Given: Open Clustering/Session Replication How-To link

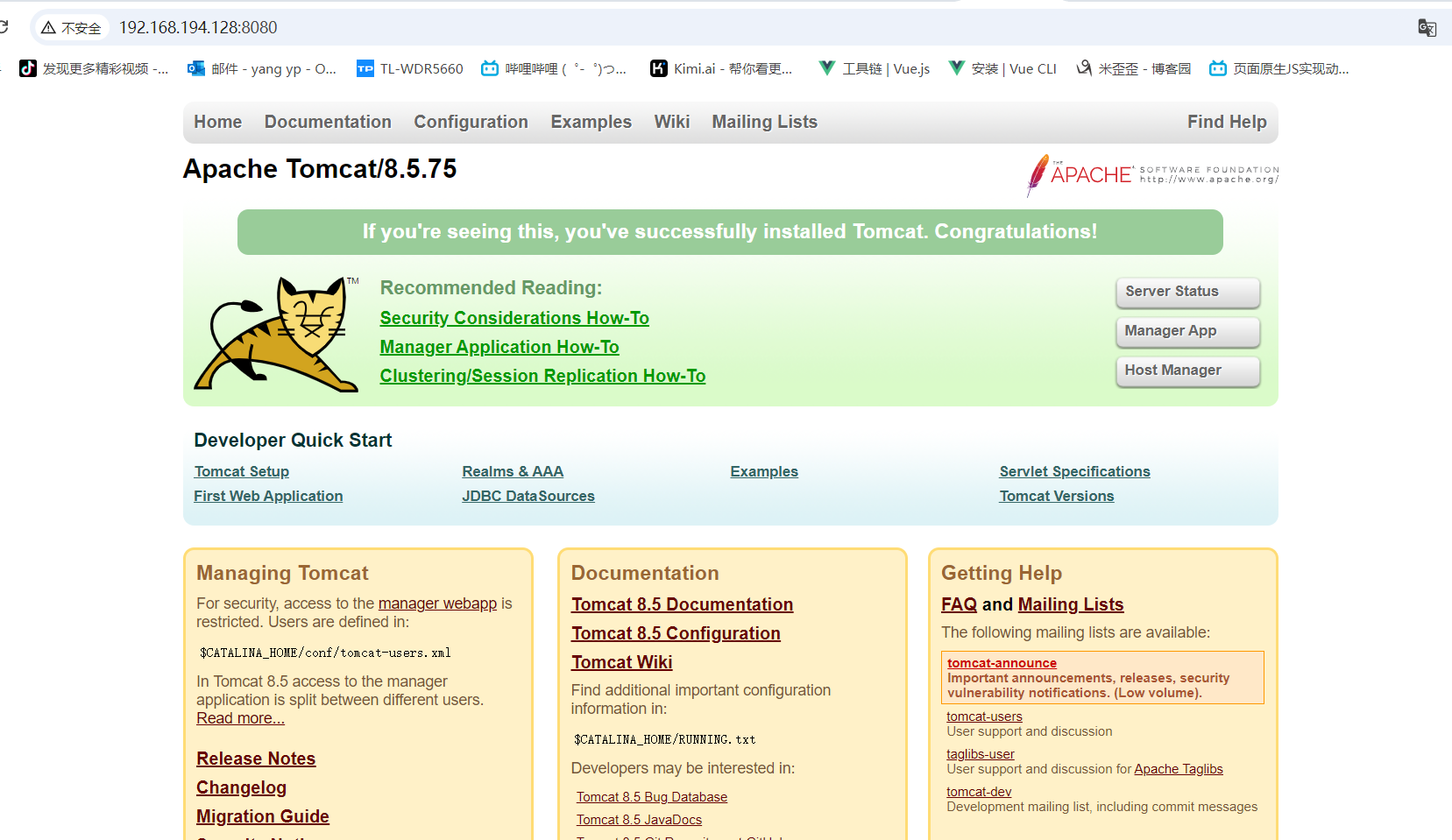Looking at the screenshot, I should 542,376.
